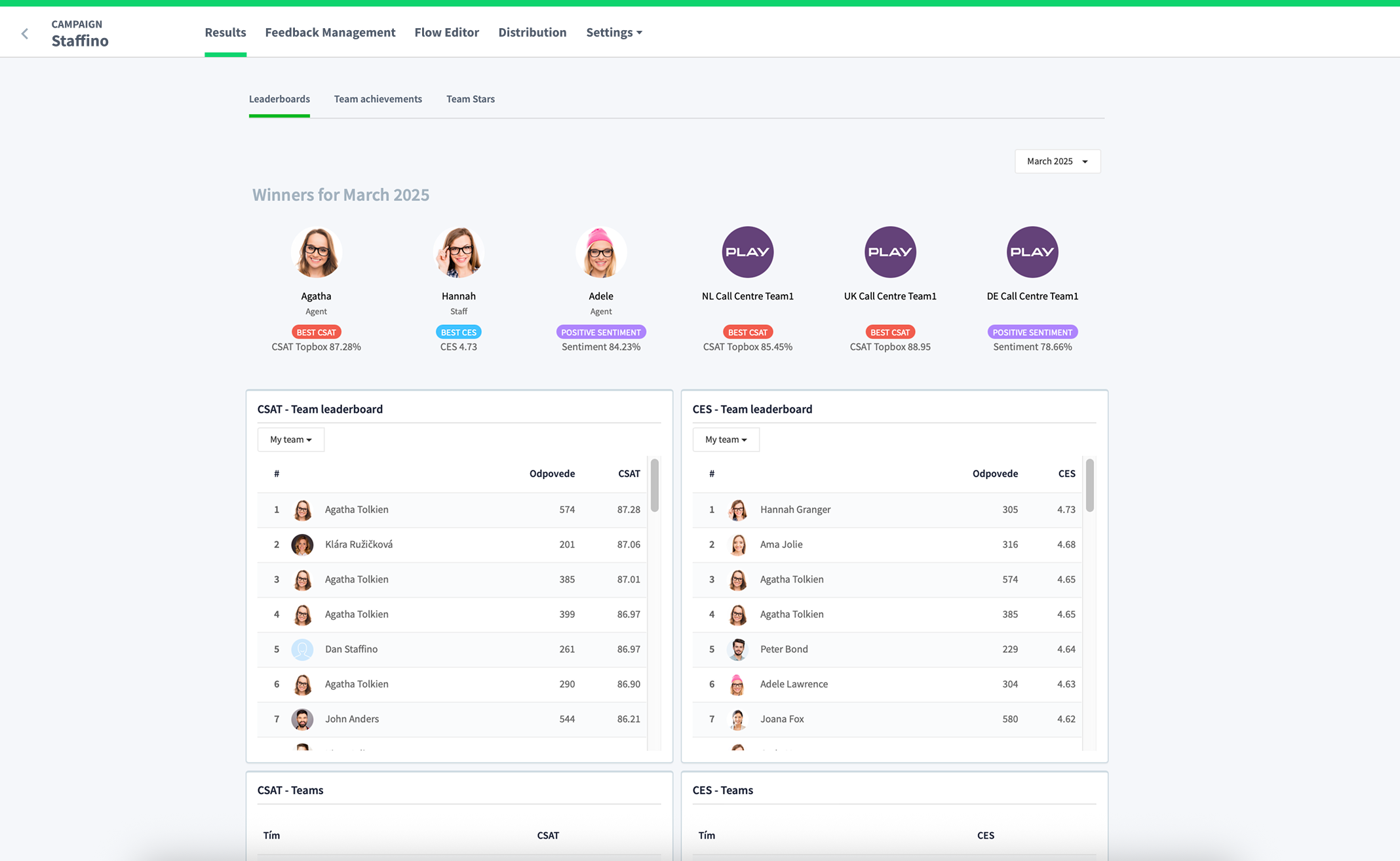
Task: Click the DE Call Centre Team1 Play logo
Action: [1032, 252]
